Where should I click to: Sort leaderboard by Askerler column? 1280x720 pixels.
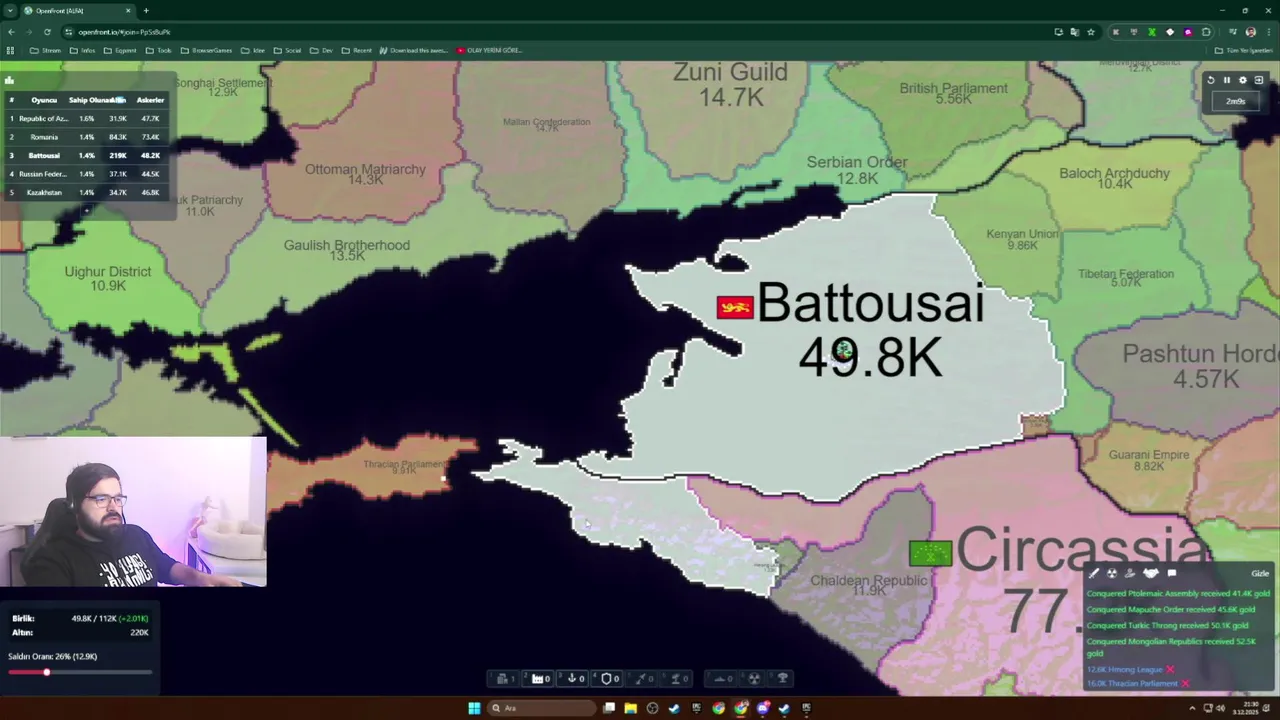pos(150,100)
